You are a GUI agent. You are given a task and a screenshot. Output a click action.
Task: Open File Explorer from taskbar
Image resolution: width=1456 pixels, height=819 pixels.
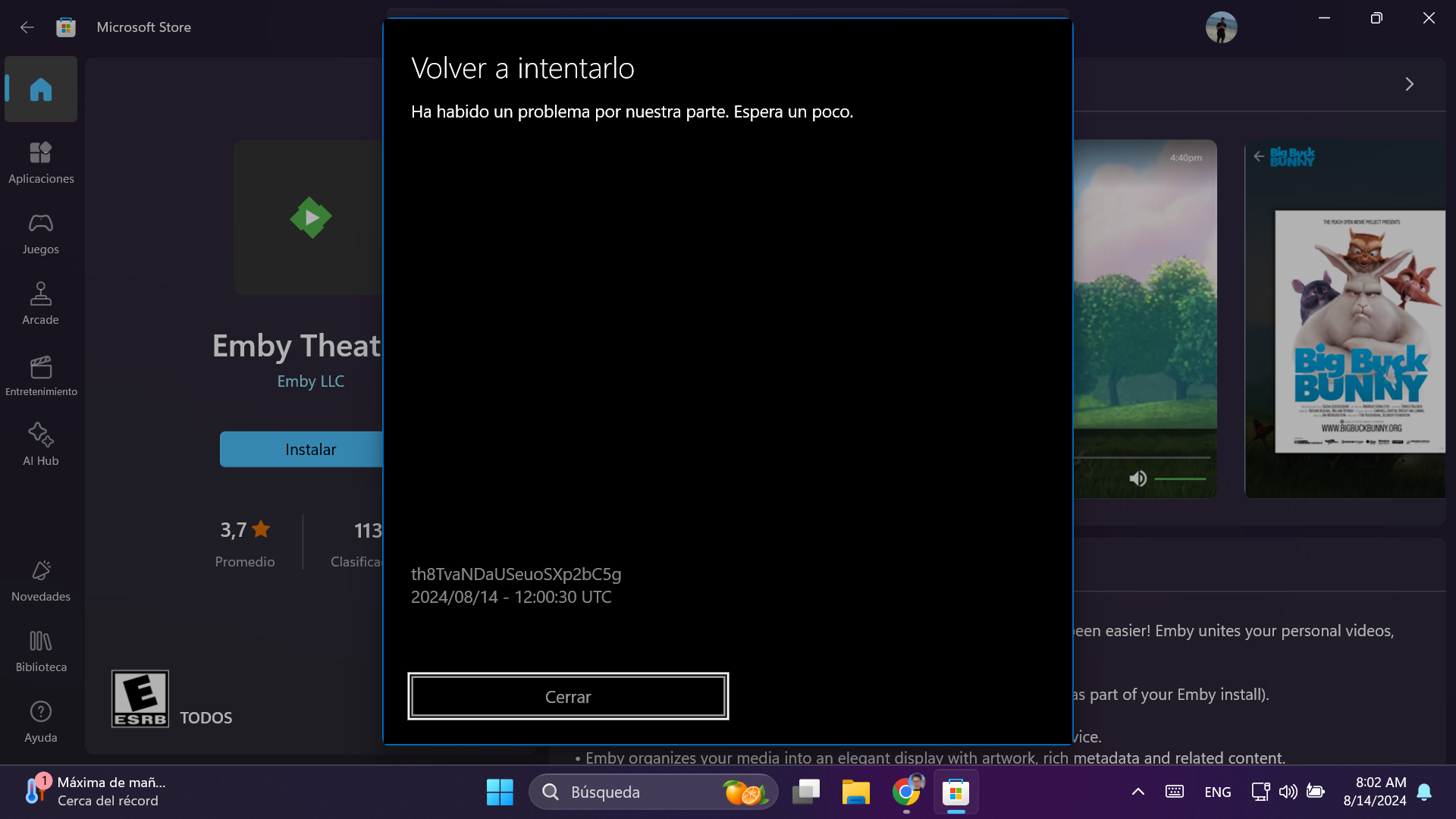pos(855,792)
